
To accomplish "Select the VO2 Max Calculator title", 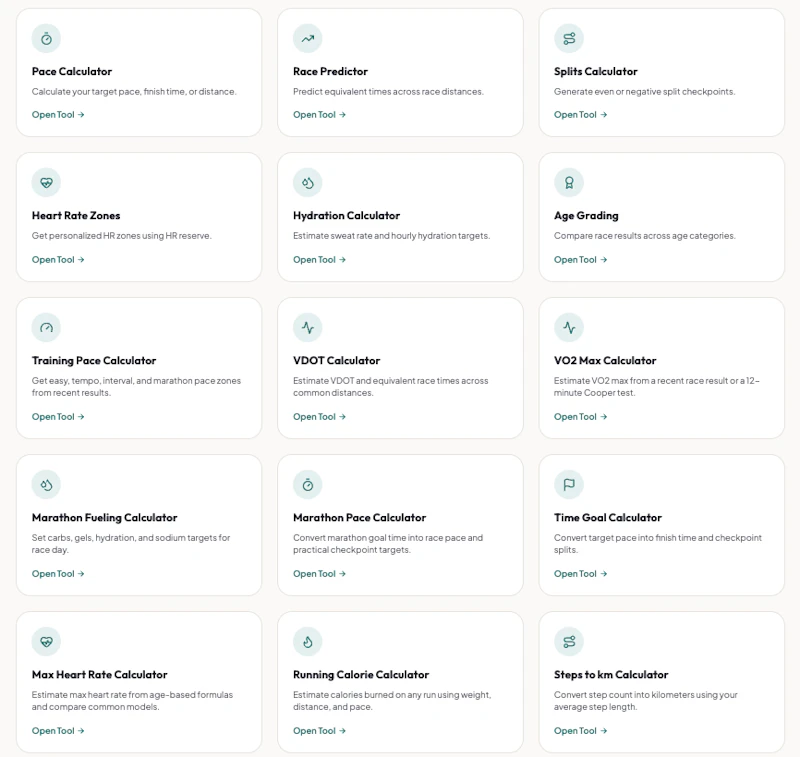I will click(605, 361).
